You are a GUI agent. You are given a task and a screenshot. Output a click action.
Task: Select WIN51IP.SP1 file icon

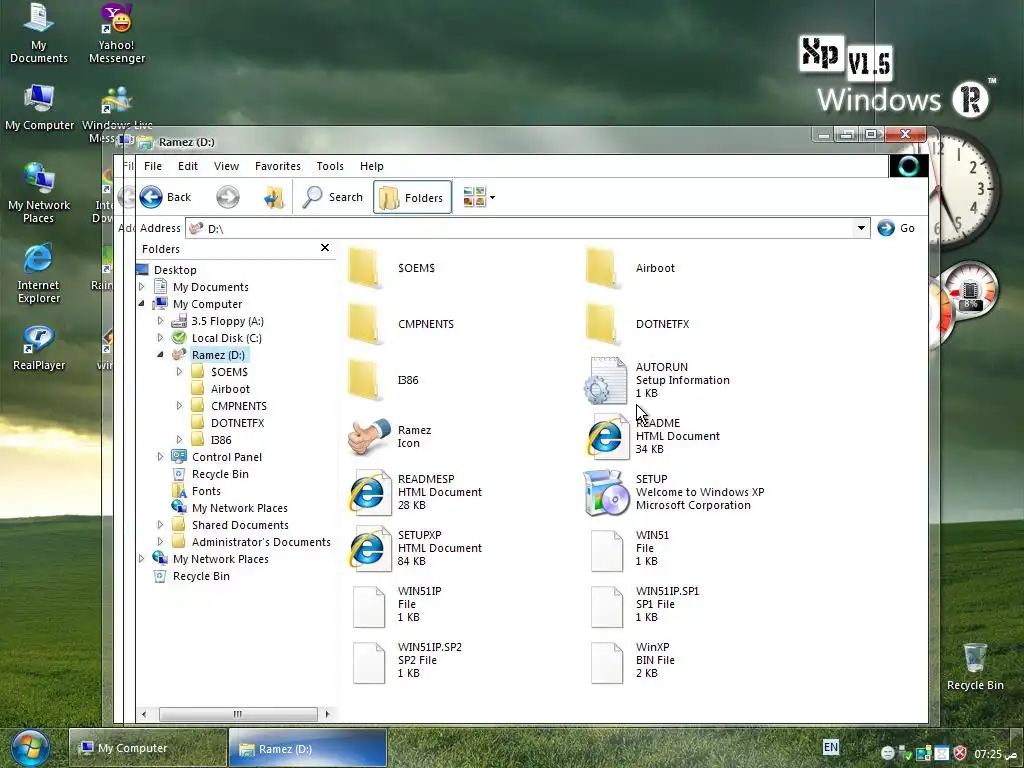point(607,607)
